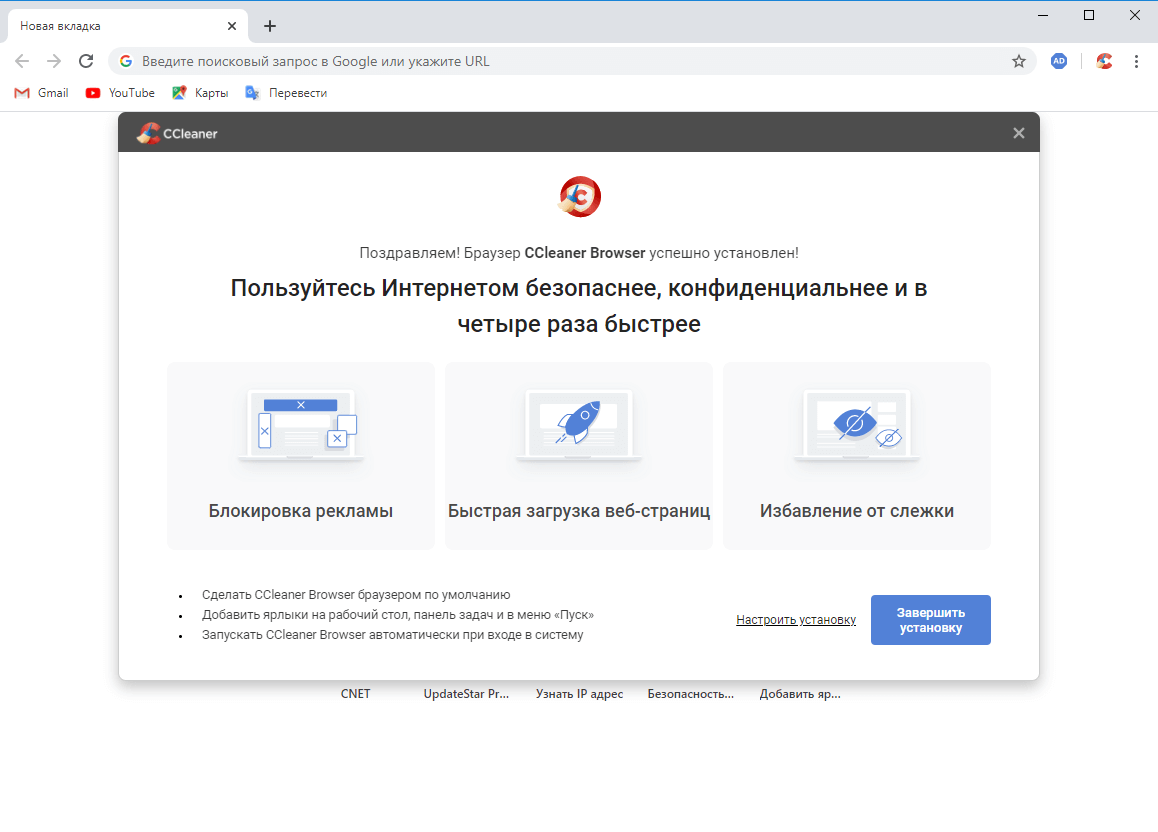The height and width of the screenshot is (832, 1158).
Task: Open Gmail from the bookmarks bar
Action: click(x=40, y=92)
